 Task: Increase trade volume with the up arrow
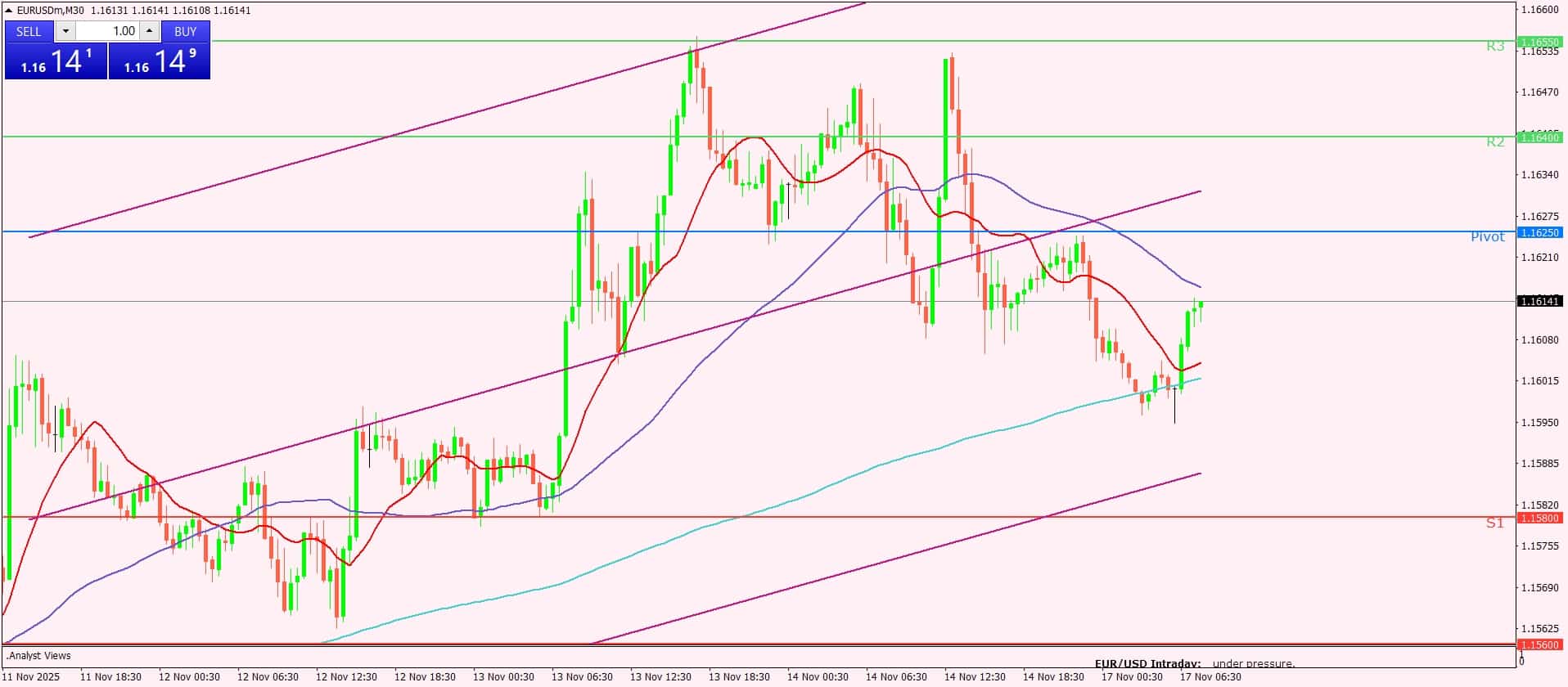150,31
